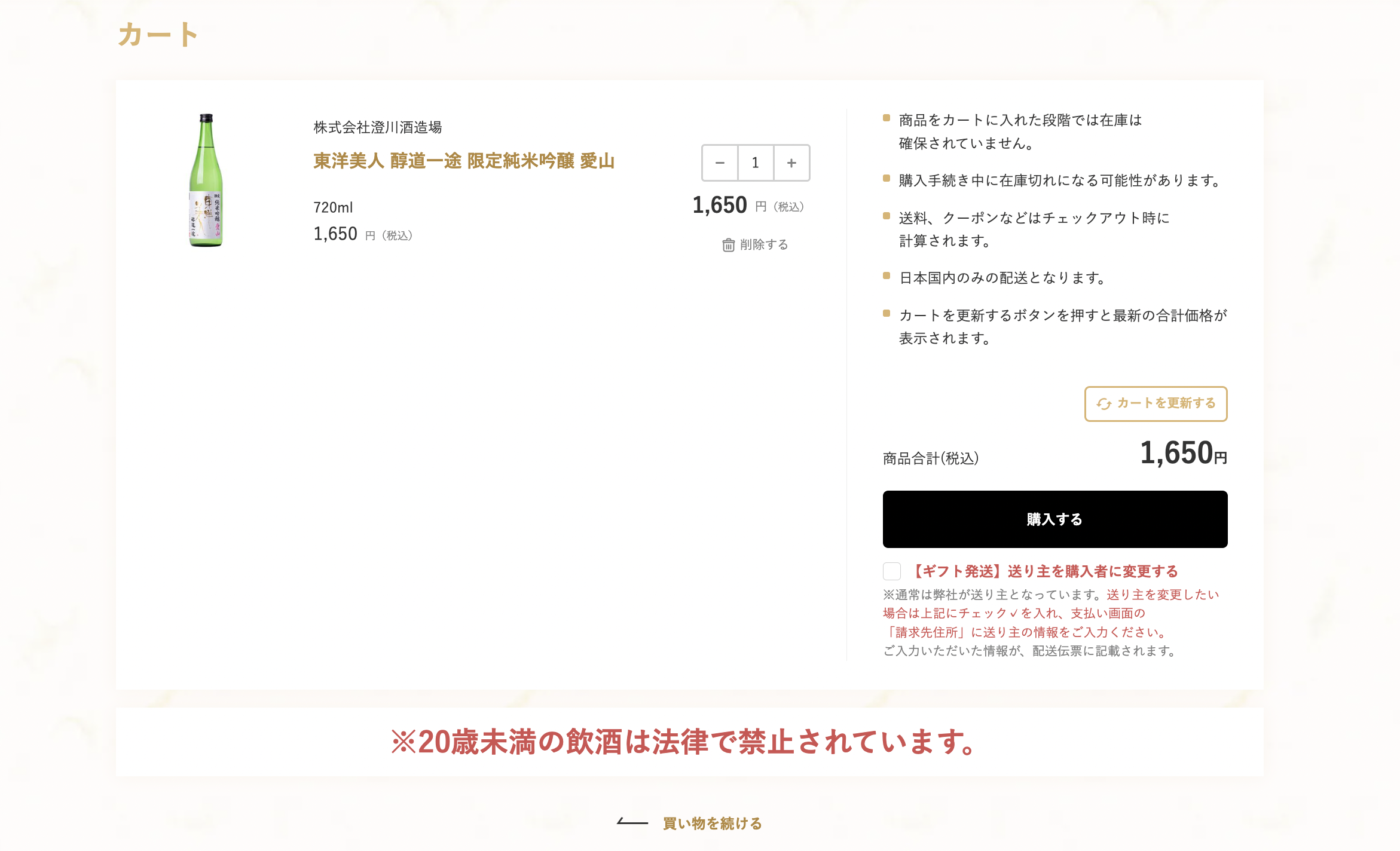Screen dimensions: 1400x851
Task: Open the sake bottle product thumbnail
Action: pyautogui.click(x=206, y=180)
